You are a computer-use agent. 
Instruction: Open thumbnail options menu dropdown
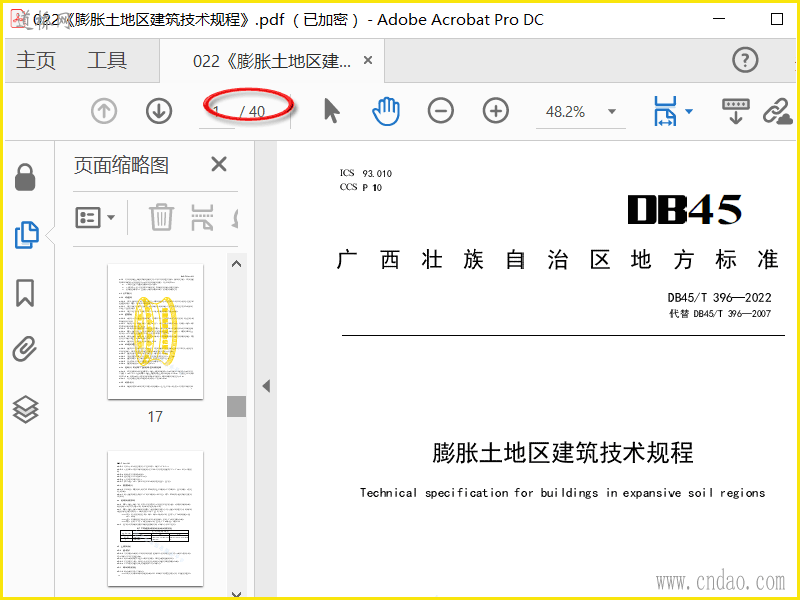(x=95, y=217)
